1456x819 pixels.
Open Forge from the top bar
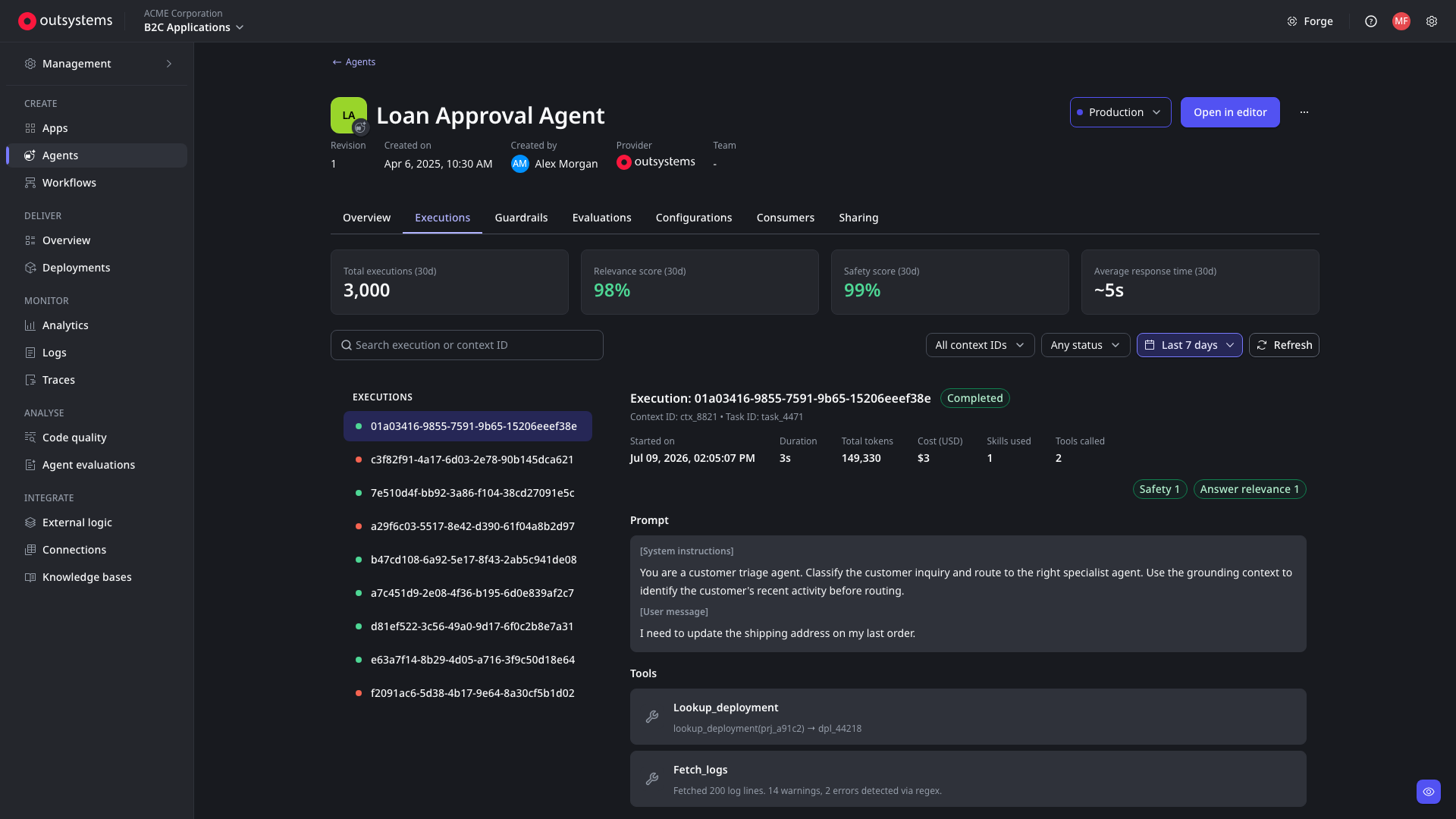[x=1310, y=21]
